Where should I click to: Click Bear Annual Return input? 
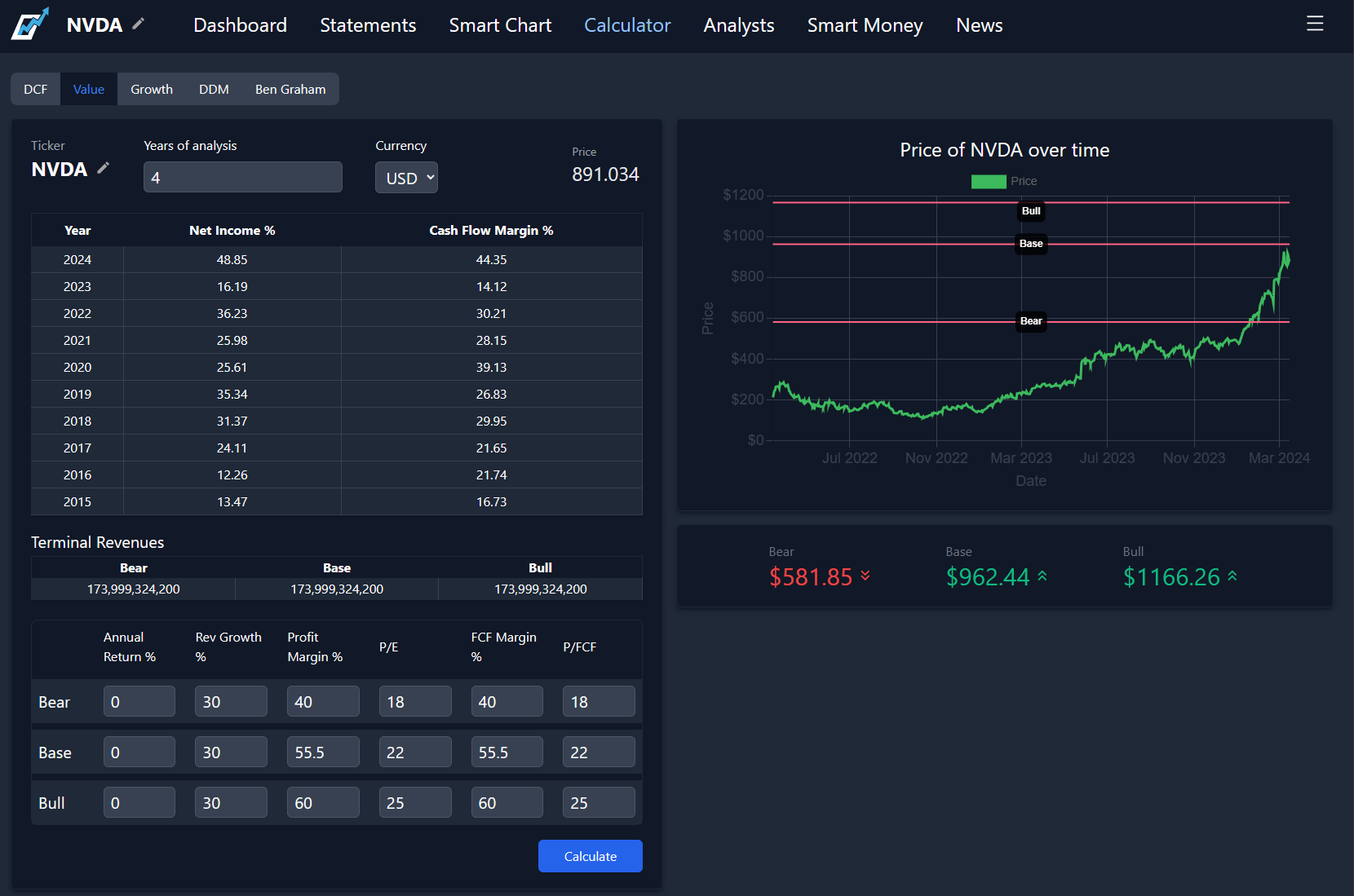tap(139, 701)
